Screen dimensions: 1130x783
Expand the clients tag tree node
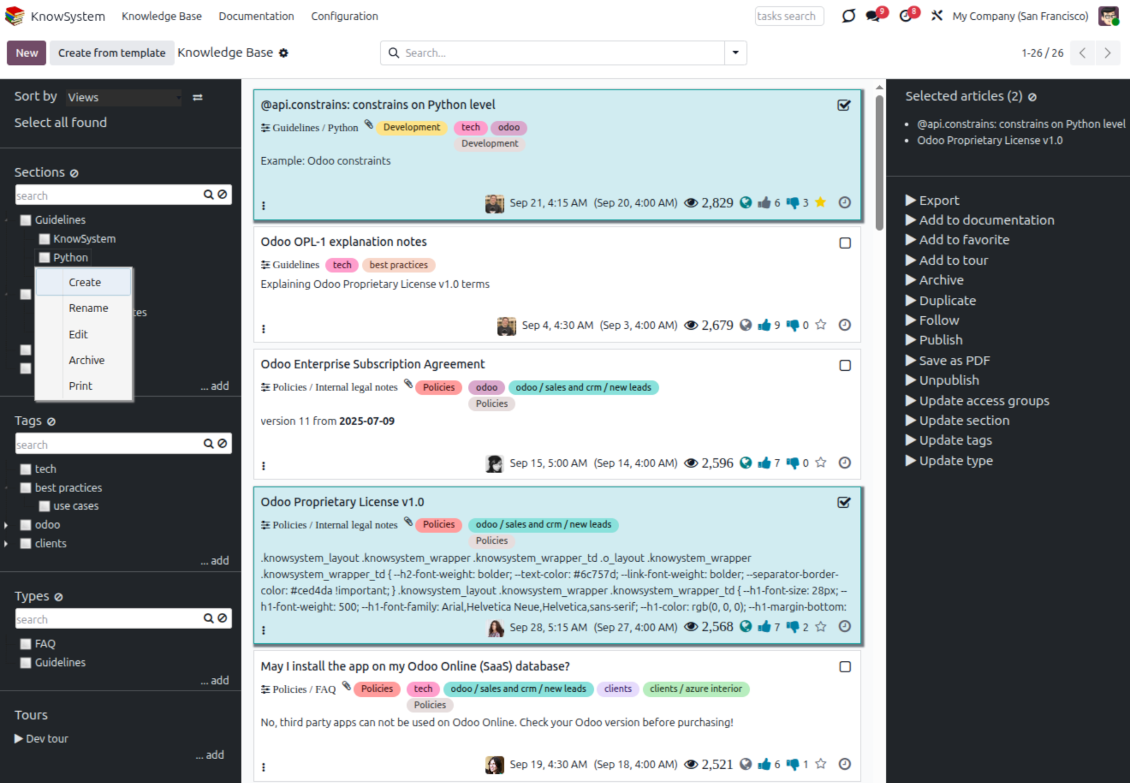(6, 544)
